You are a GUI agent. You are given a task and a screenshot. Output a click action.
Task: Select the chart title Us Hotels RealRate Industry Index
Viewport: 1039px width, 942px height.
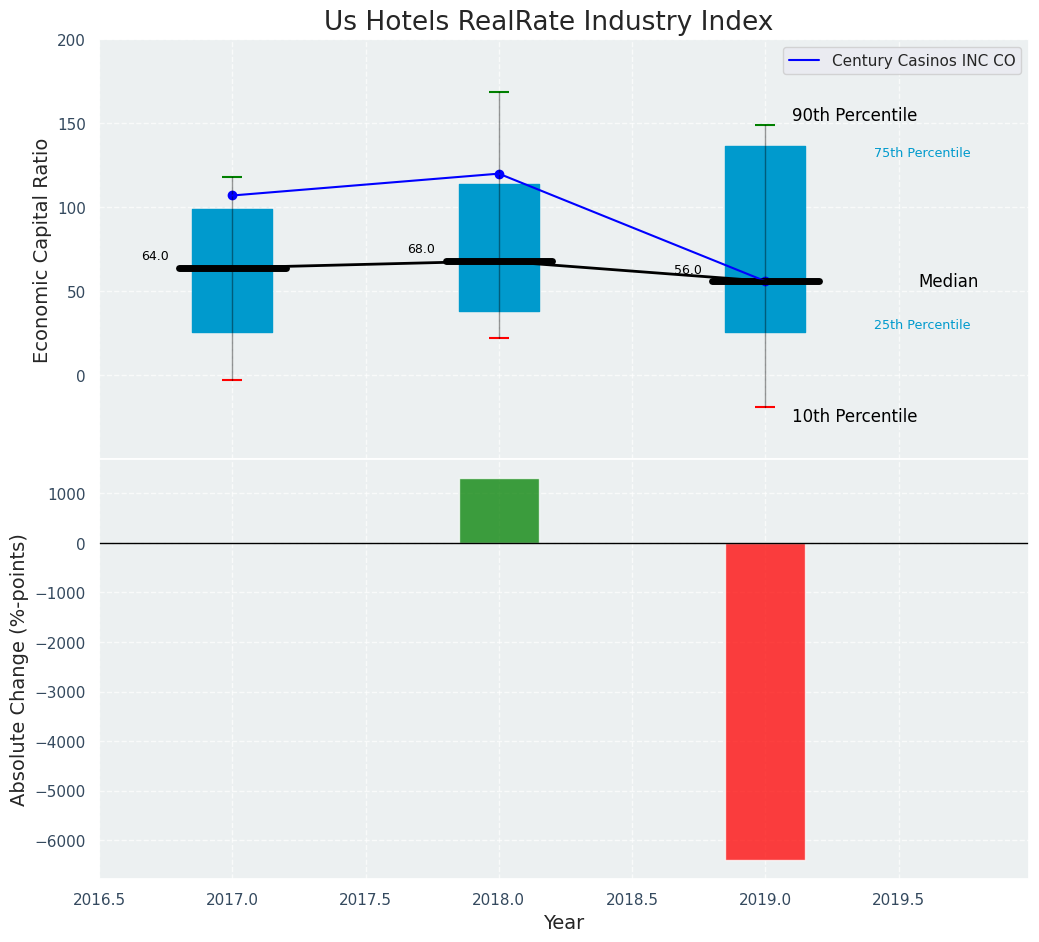click(548, 22)
